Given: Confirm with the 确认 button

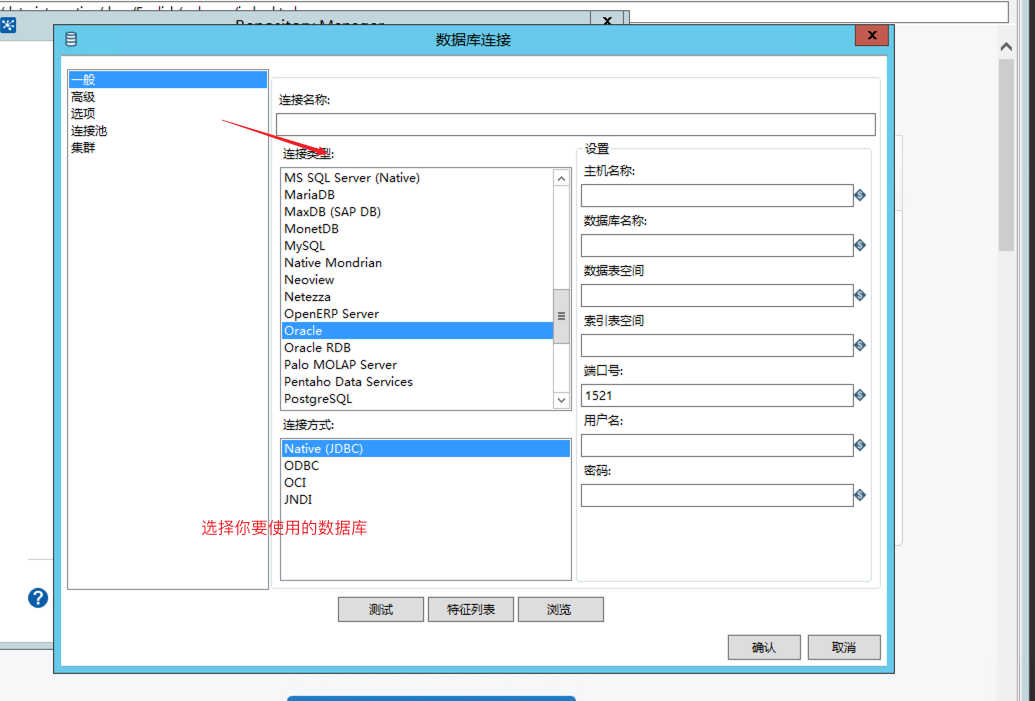Looking at the screenshot, I should tap(764, 647).
